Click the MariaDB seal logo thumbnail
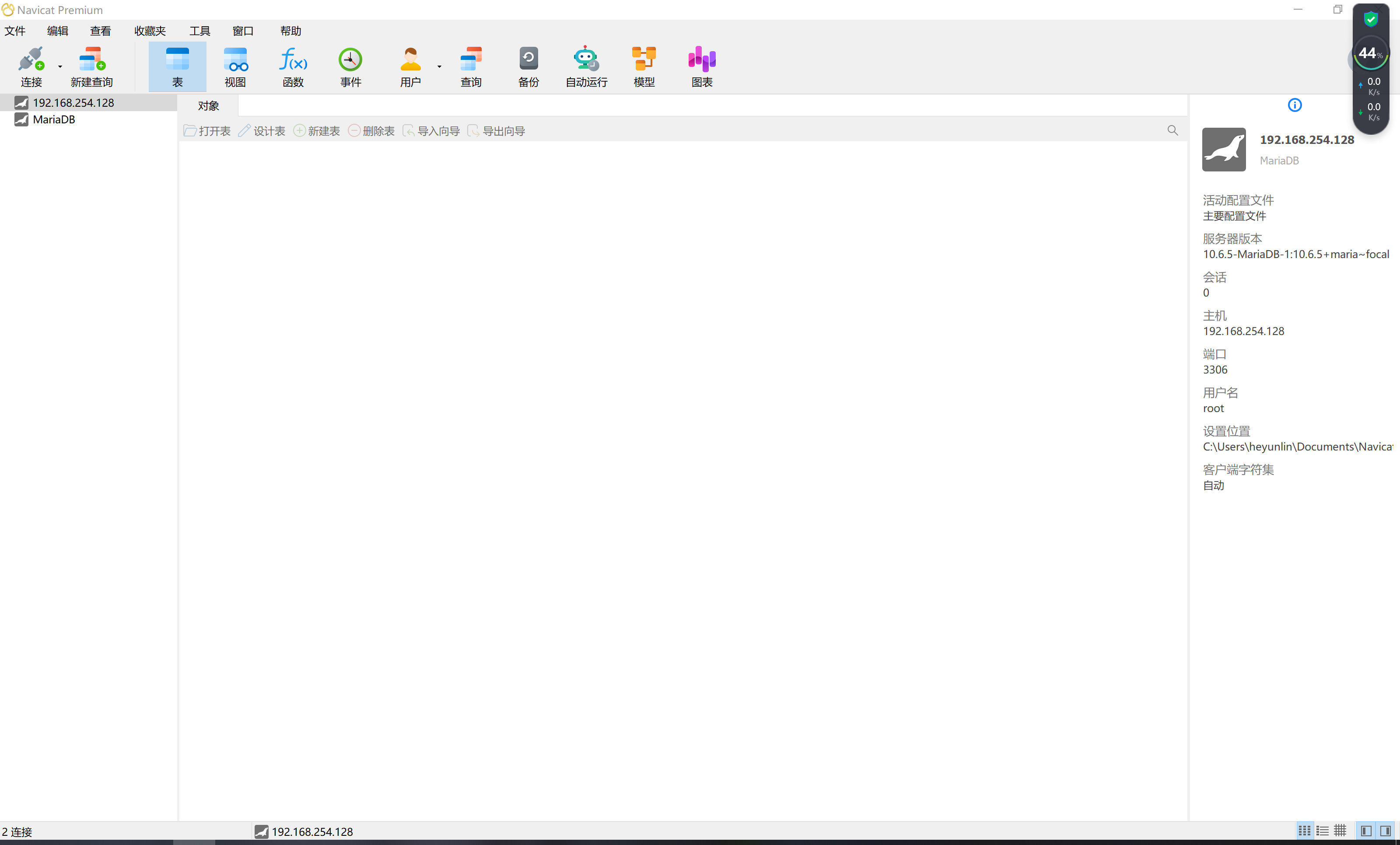 [x=1224, y=149]
